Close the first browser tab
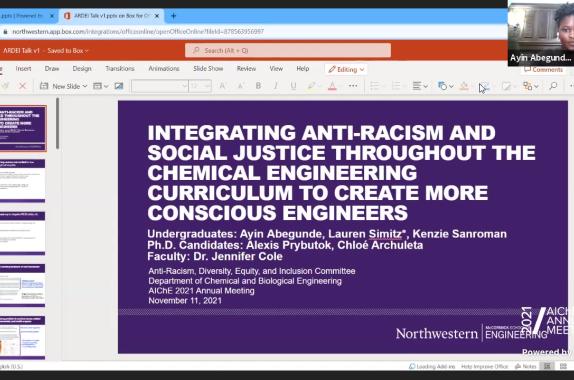Viewport: 574px width, 380px height. click(x=52, y=16)
